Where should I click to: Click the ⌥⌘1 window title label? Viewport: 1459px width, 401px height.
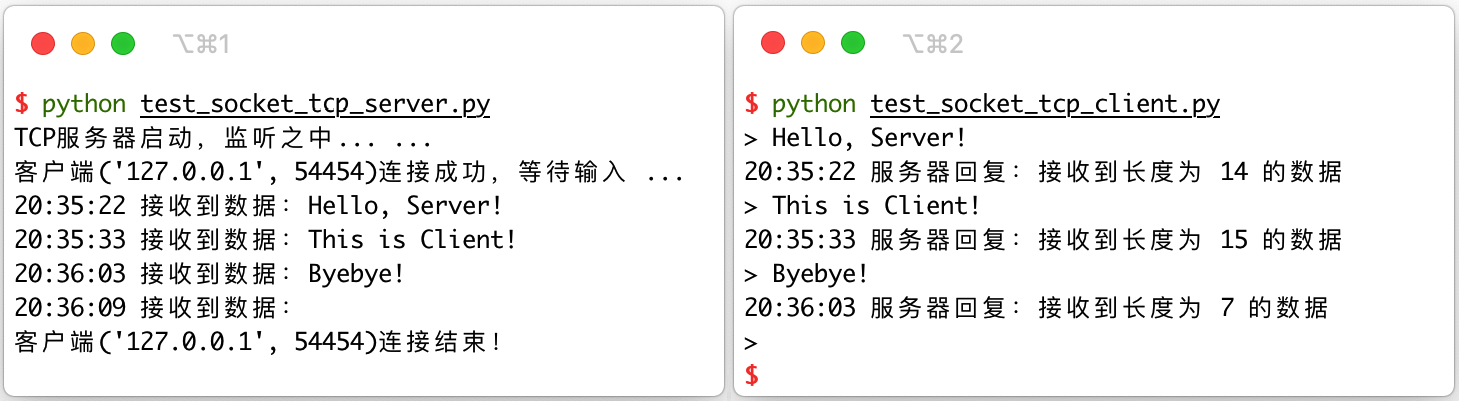point(200,44)
